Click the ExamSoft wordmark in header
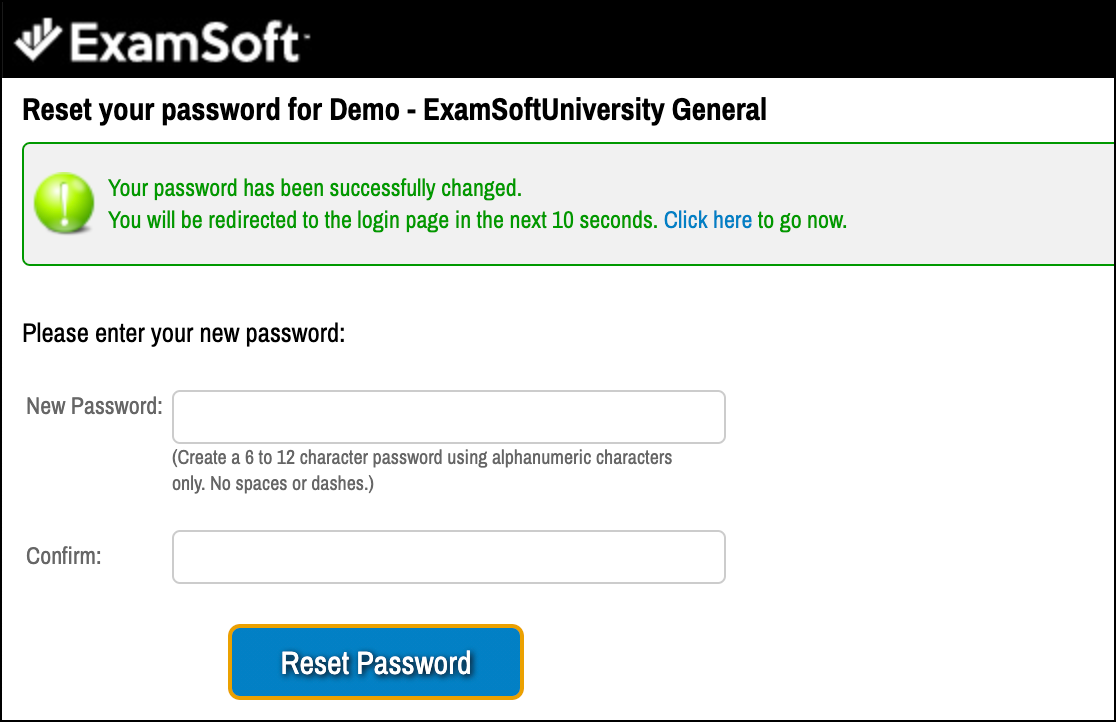 point(183,42)
